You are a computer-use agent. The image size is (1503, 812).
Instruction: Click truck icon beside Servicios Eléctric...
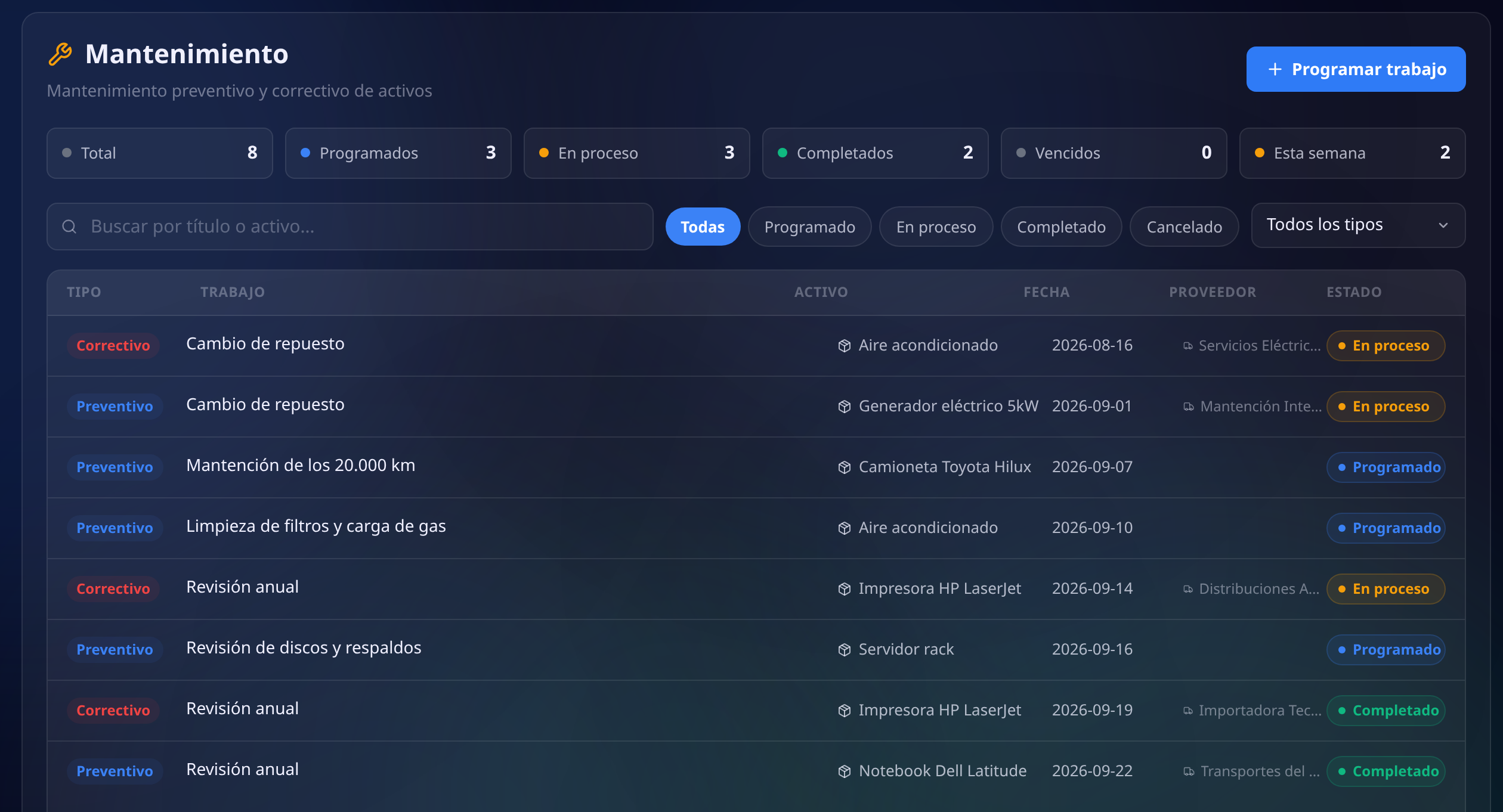click(x=1188, y=346)
